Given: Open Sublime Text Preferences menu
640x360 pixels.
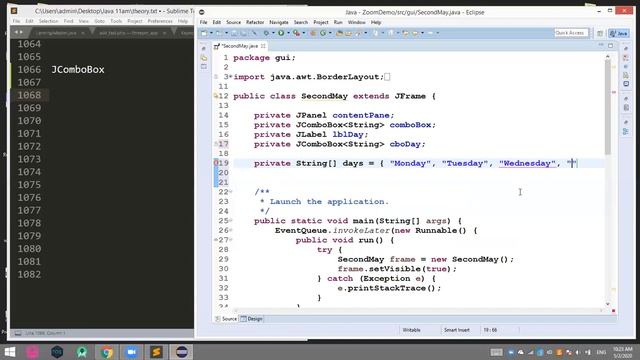Looking at the screenshot, I should (x=160, y=21).
